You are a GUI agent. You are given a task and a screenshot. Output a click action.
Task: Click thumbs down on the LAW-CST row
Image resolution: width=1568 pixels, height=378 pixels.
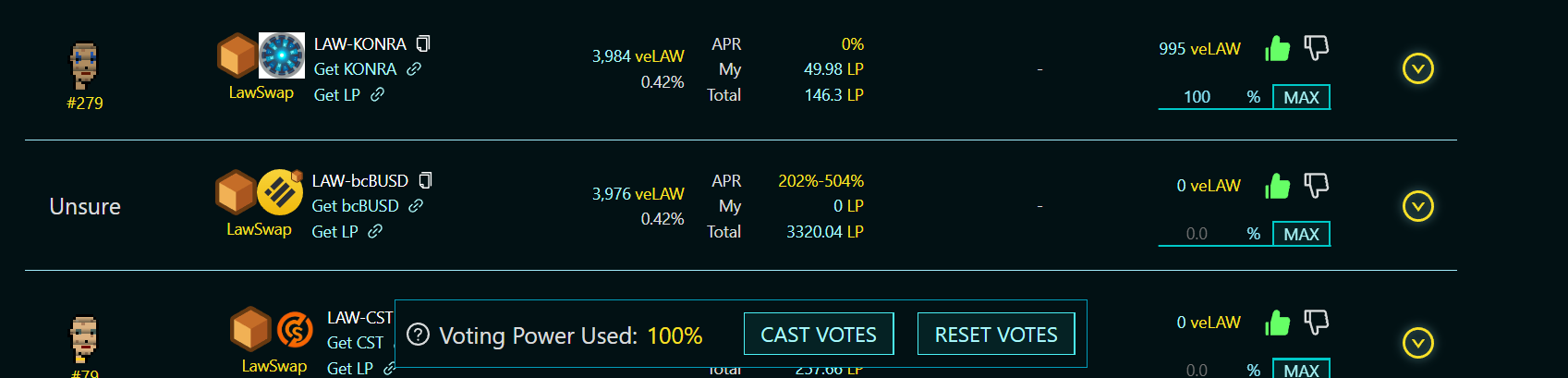click(x=1316, y=323)
